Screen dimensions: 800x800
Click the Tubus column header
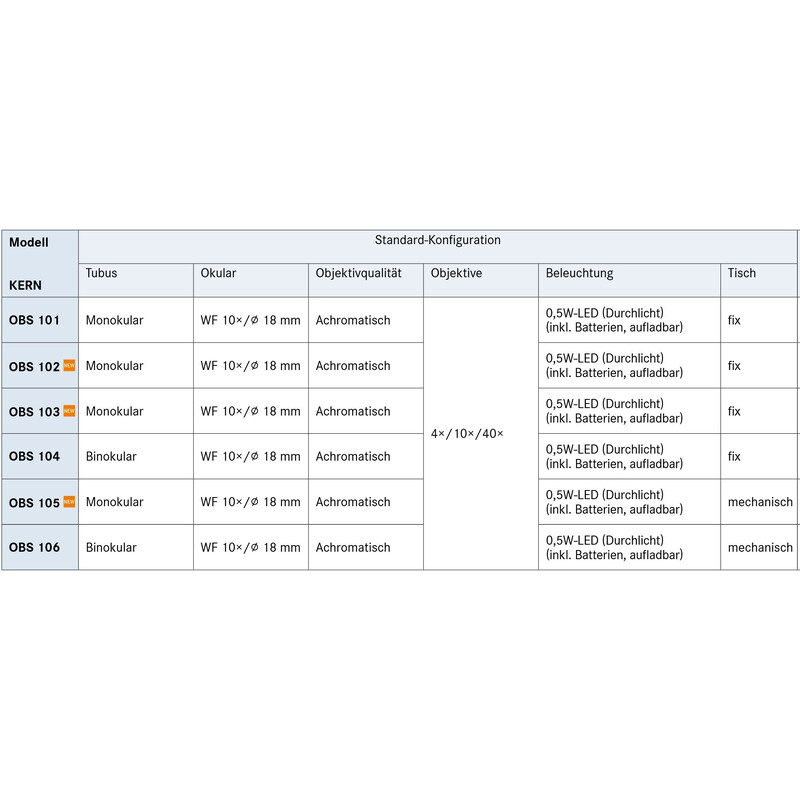101,273
